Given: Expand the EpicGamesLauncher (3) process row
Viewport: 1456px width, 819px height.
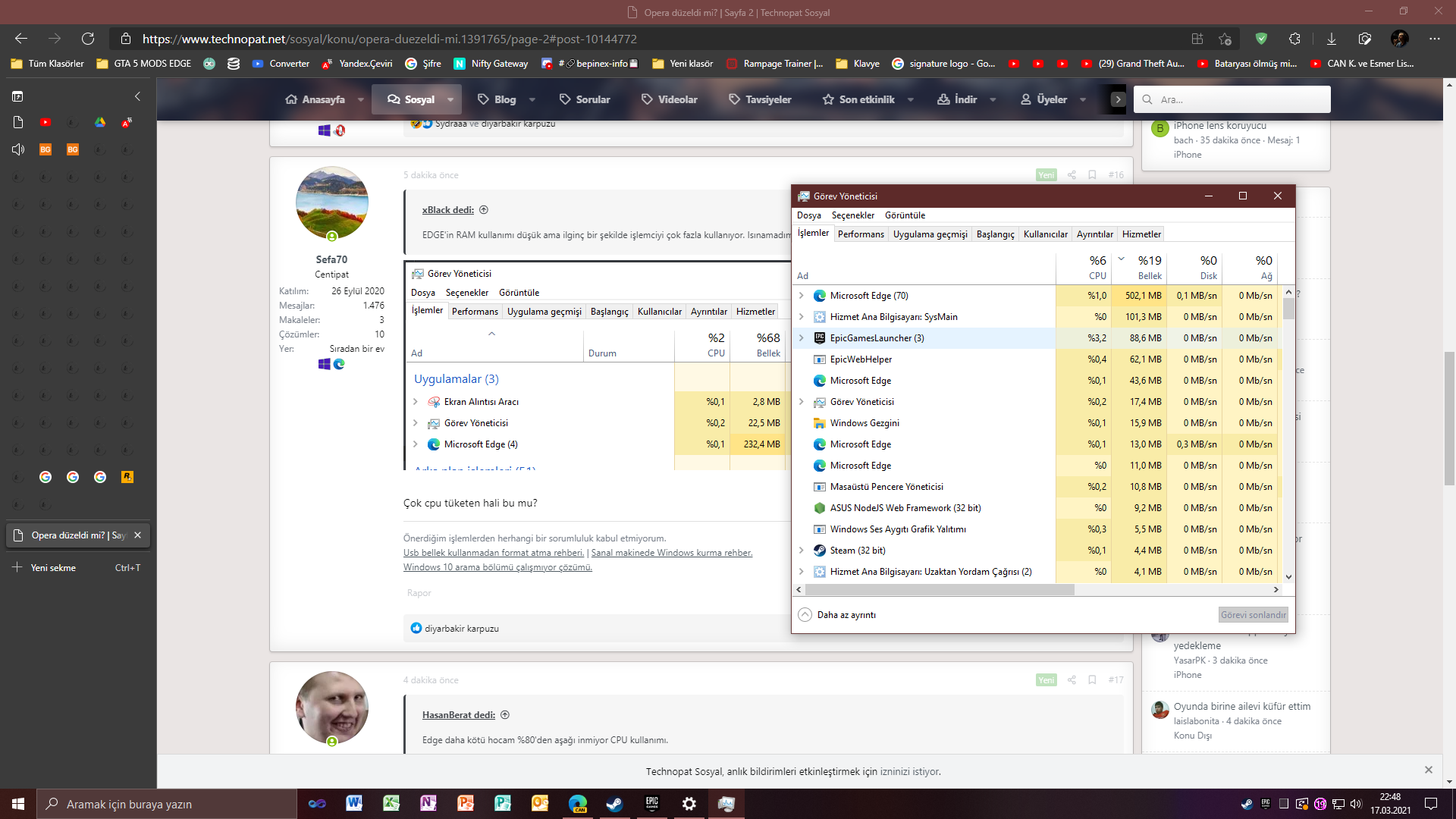Looking at the screenshot, I should 802,338.
